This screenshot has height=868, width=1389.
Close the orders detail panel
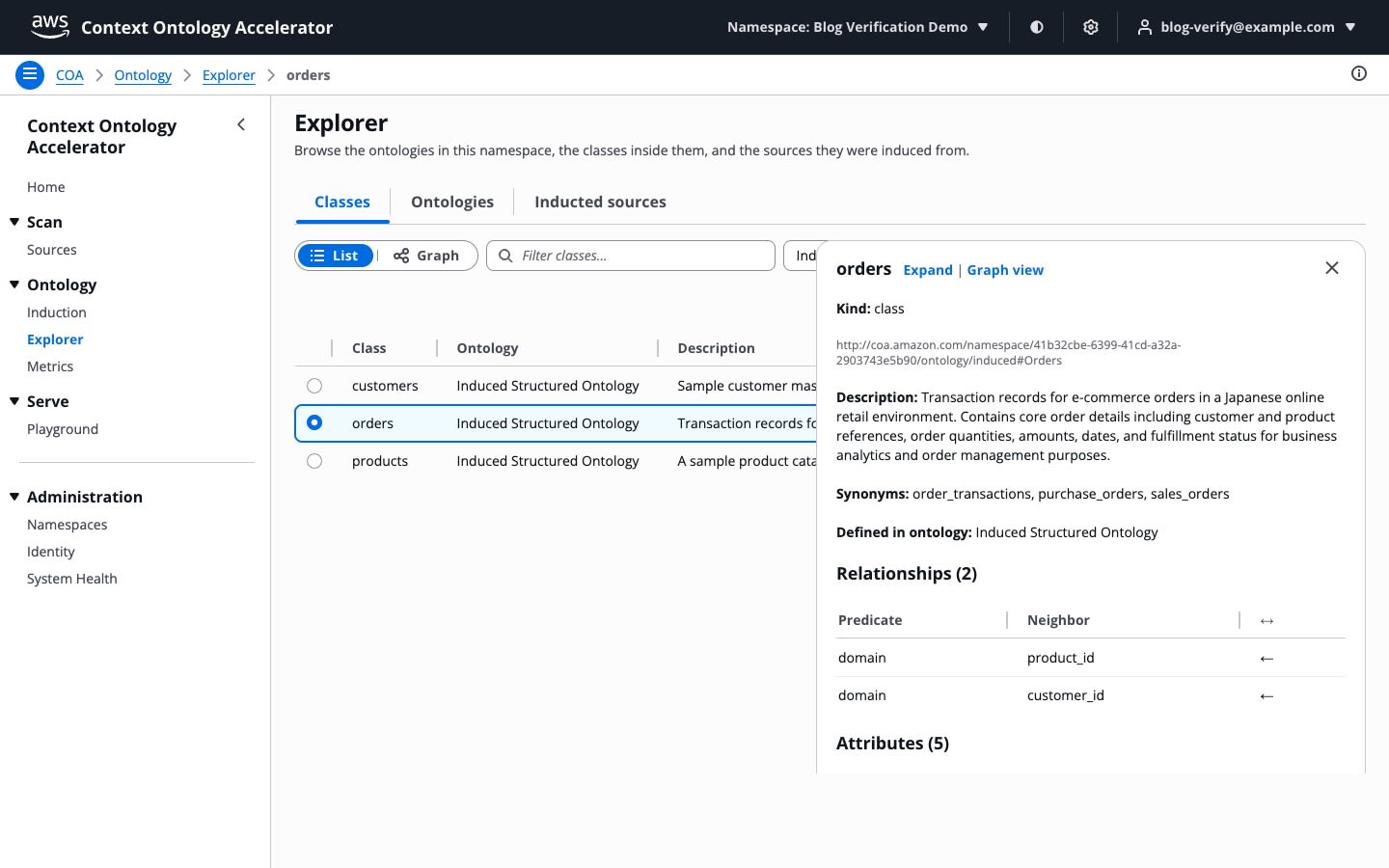tap(1332, 268)
